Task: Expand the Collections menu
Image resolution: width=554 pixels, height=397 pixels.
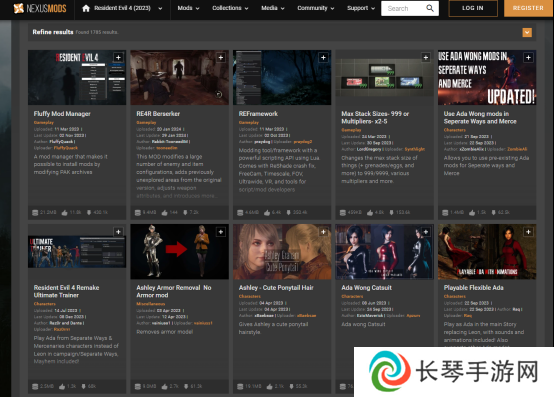Action: point(230,8)
